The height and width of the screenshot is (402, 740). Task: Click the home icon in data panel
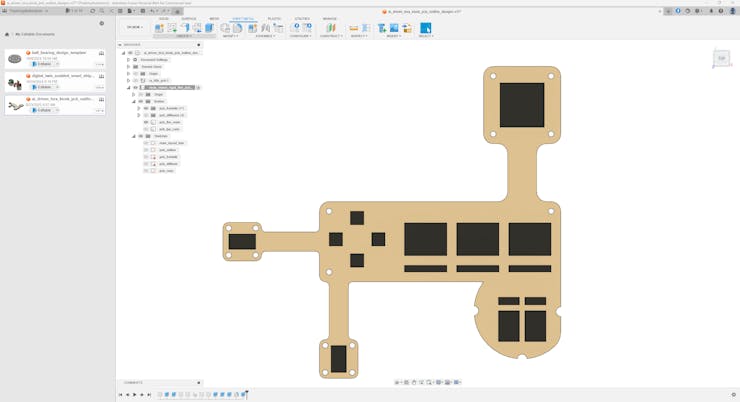[7, 34]
